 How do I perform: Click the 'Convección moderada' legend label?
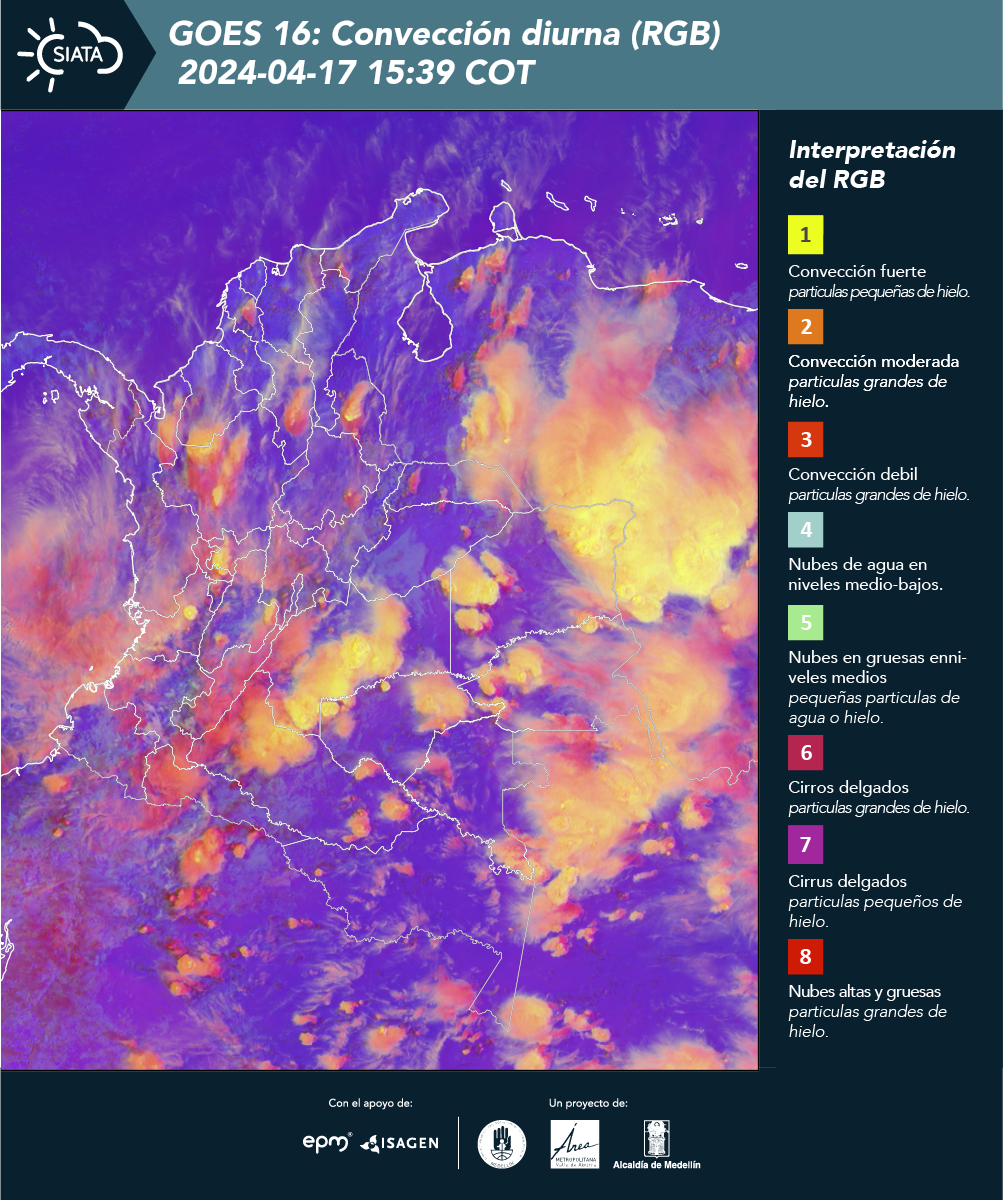874,361
